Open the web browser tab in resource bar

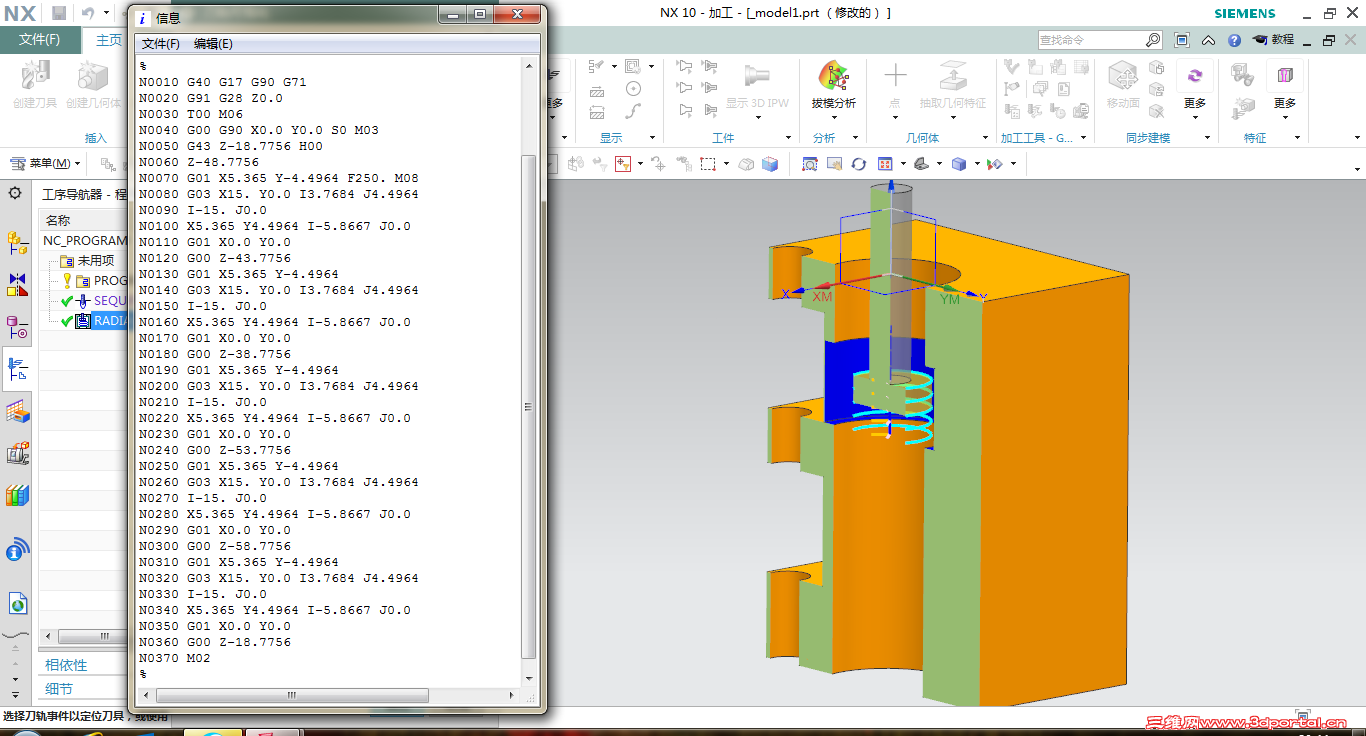coord(17,603)
